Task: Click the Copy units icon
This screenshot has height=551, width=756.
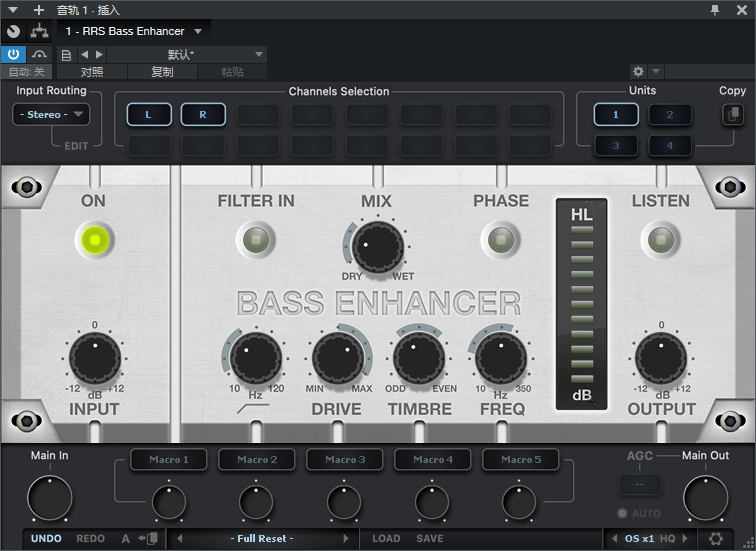Action: [733, 115]
